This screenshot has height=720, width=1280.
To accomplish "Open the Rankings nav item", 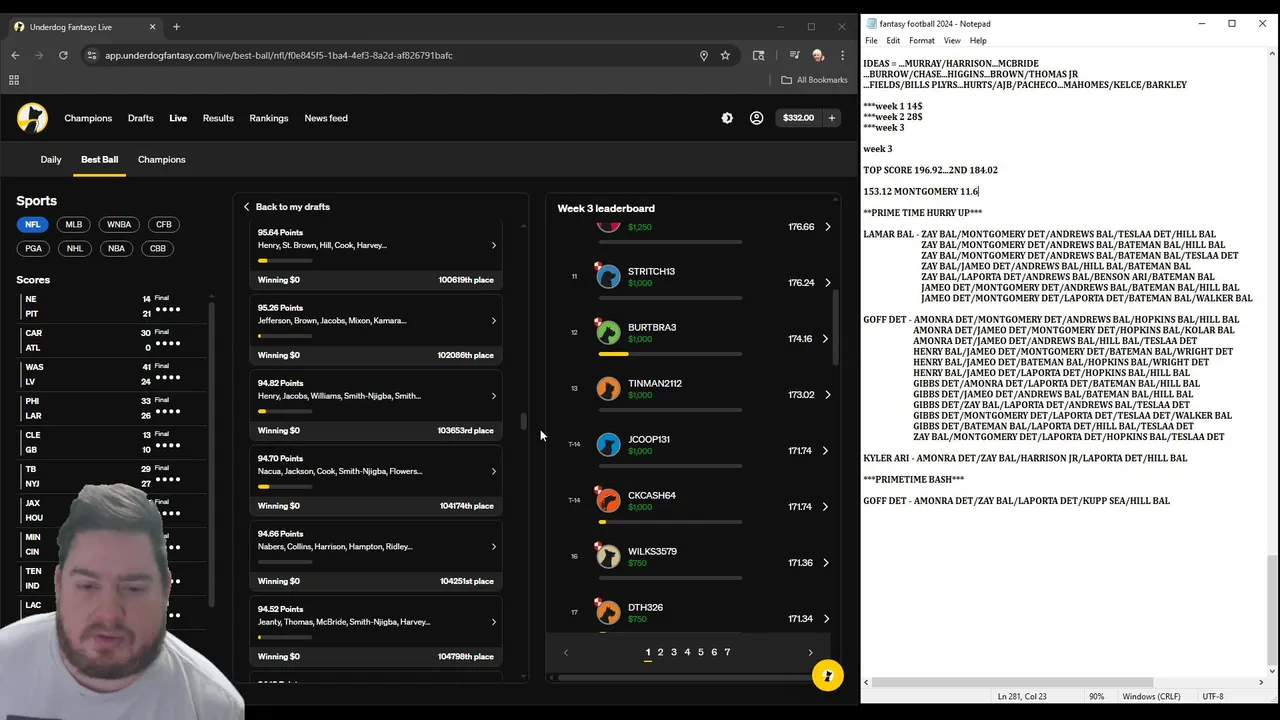I will pos(269,118).
